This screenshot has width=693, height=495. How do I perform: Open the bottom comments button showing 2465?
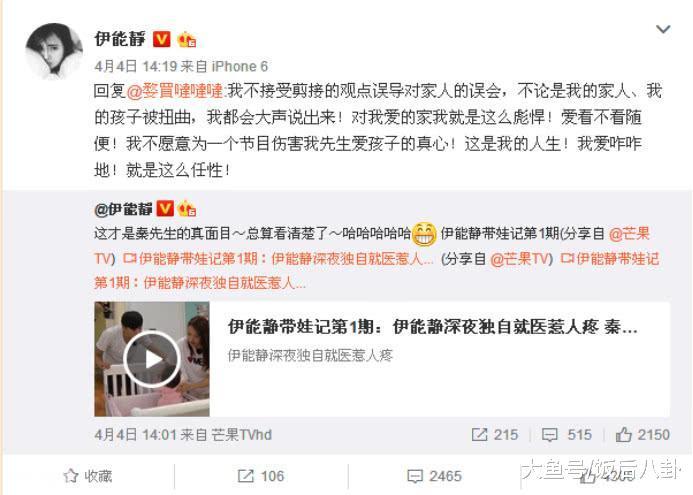[x=434, y=476]
